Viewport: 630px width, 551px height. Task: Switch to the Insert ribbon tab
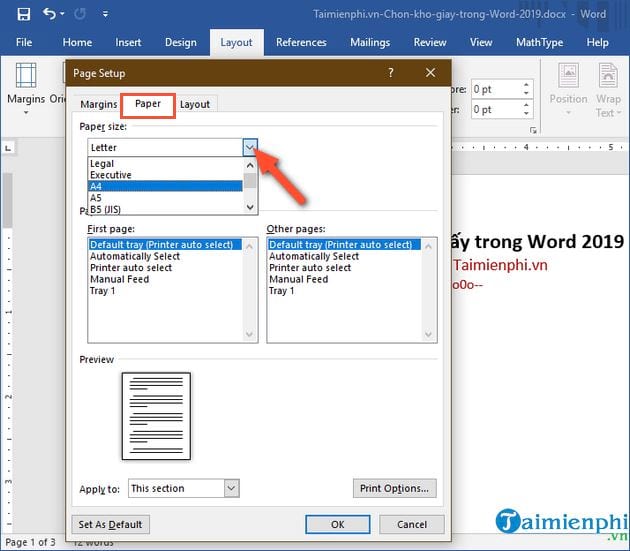(x=128, y=42)
